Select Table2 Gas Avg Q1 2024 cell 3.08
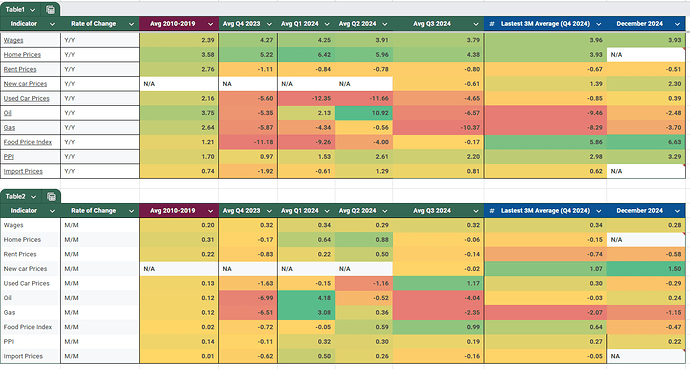The width and height of the screenshot is (690, 369). 306,312
